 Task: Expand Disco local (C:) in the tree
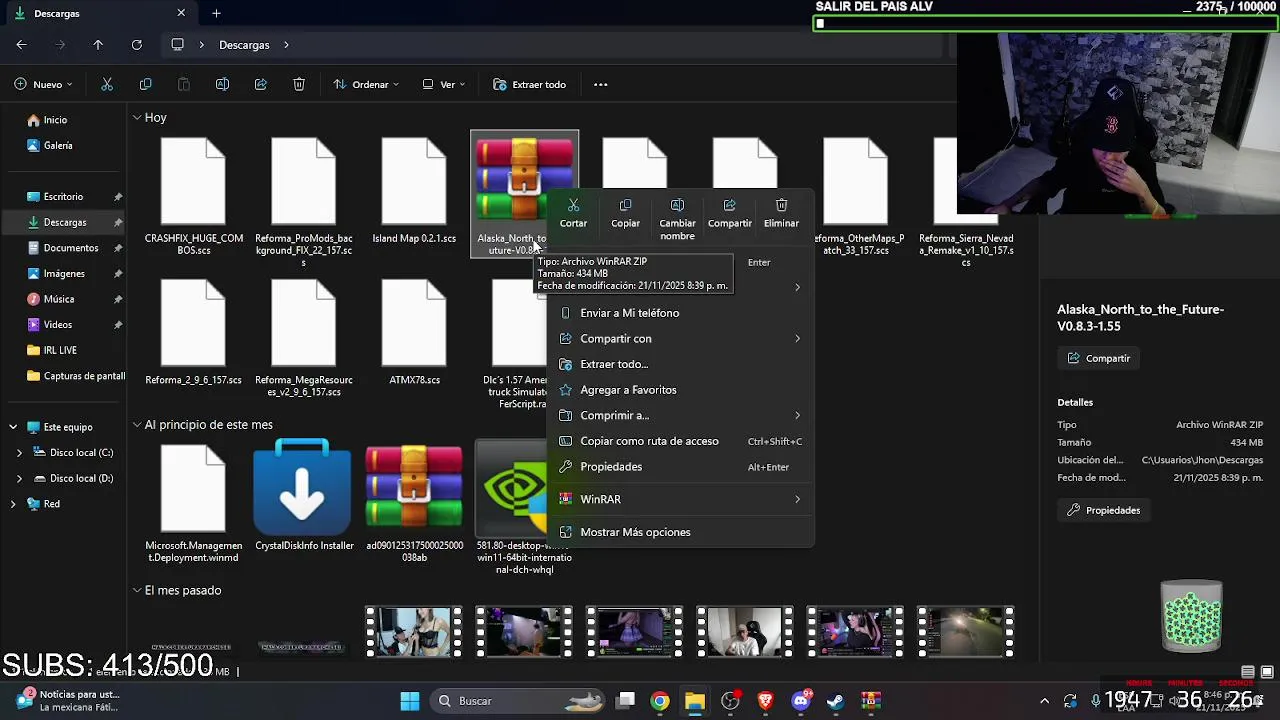19,453
